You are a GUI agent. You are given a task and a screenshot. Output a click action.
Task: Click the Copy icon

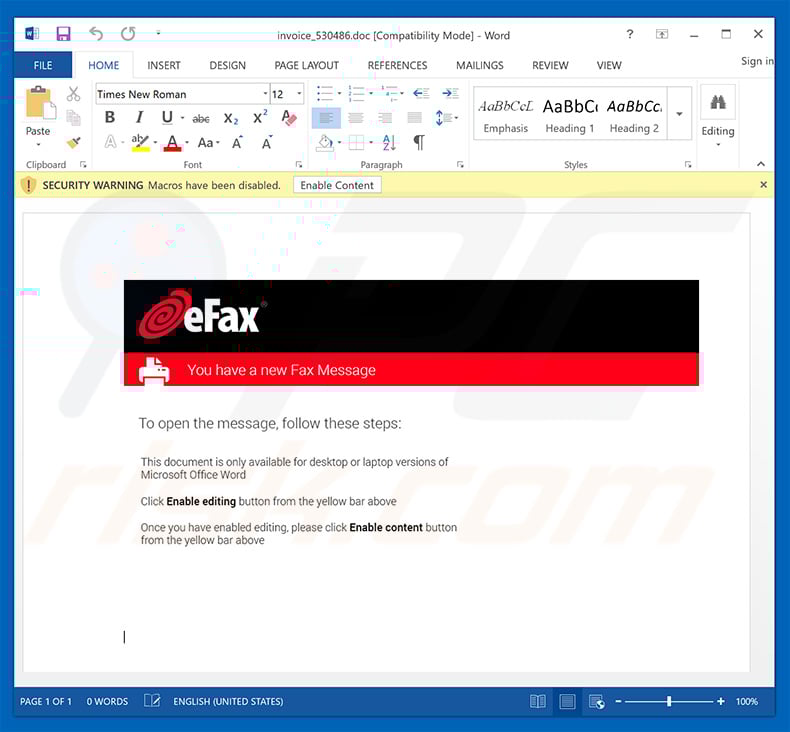74,118
